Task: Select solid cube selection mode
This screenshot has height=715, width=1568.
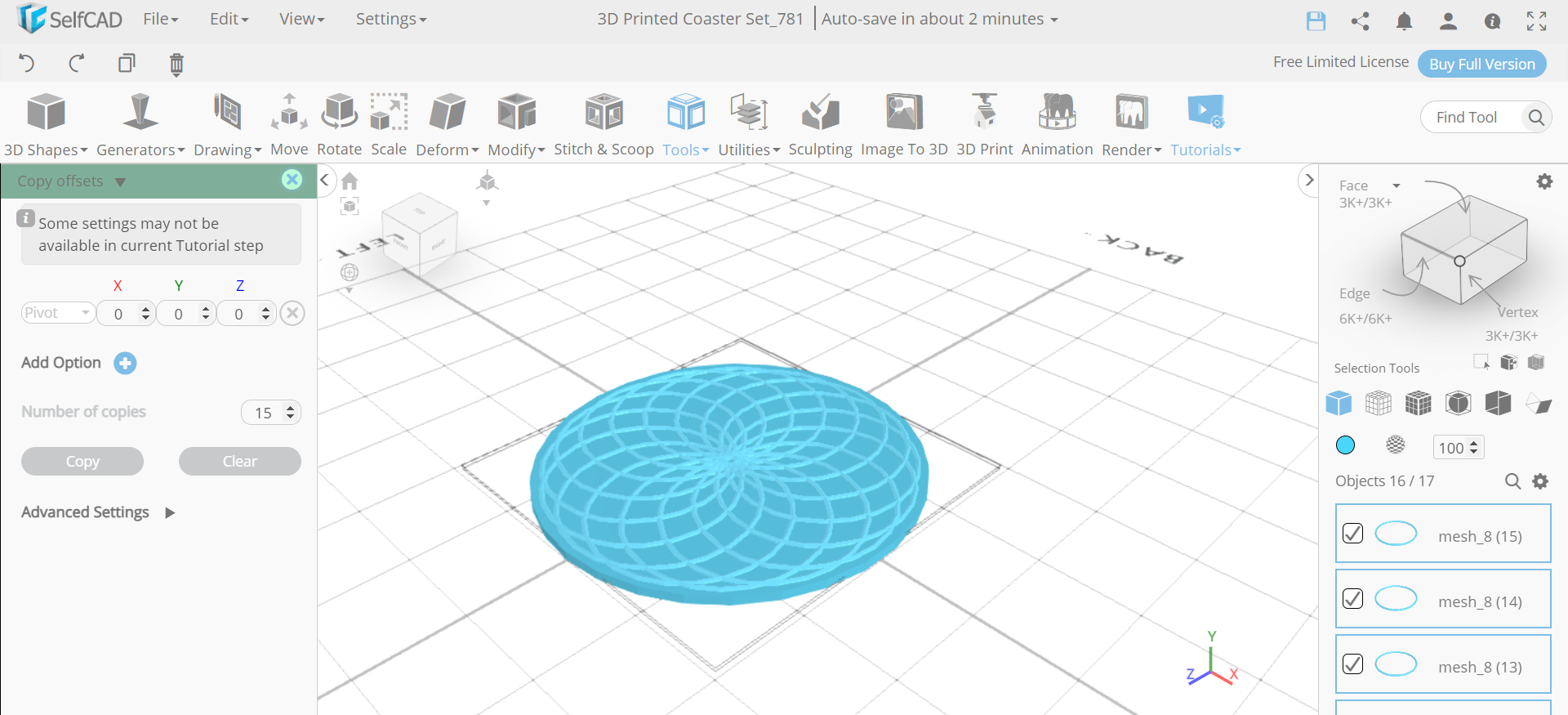Action: [x=1339, y=403]
